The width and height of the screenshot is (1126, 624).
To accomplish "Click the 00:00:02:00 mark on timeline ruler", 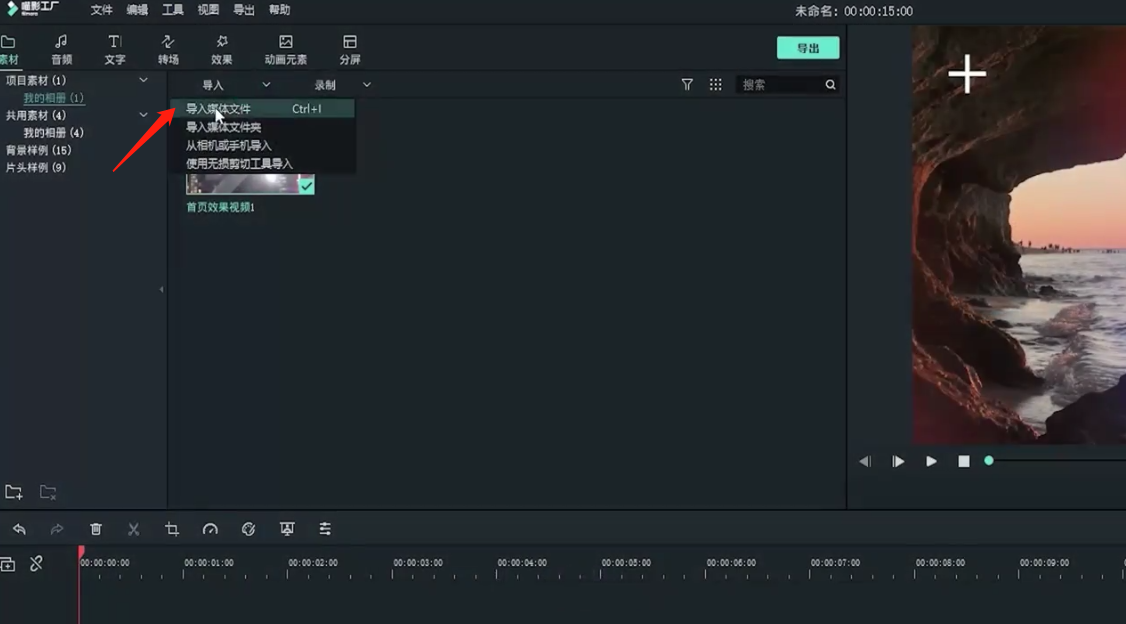I will point(312,563).
